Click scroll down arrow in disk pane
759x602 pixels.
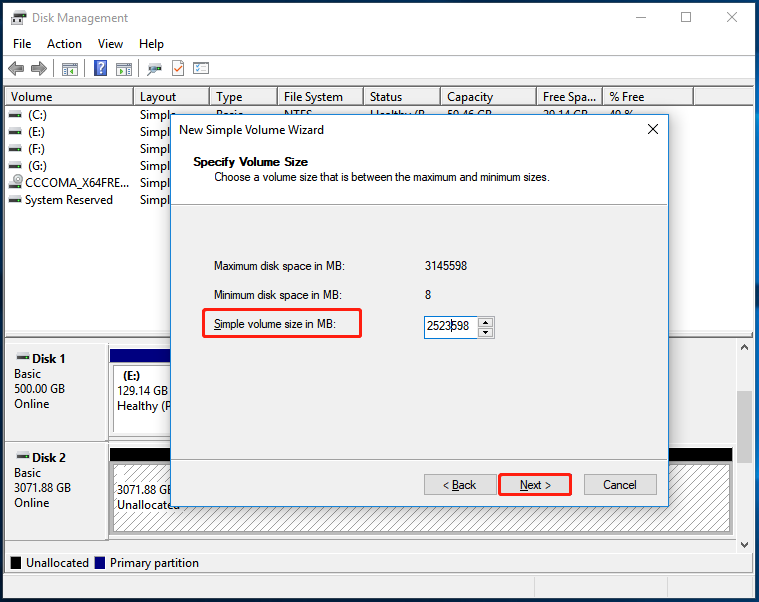(744, 545)
